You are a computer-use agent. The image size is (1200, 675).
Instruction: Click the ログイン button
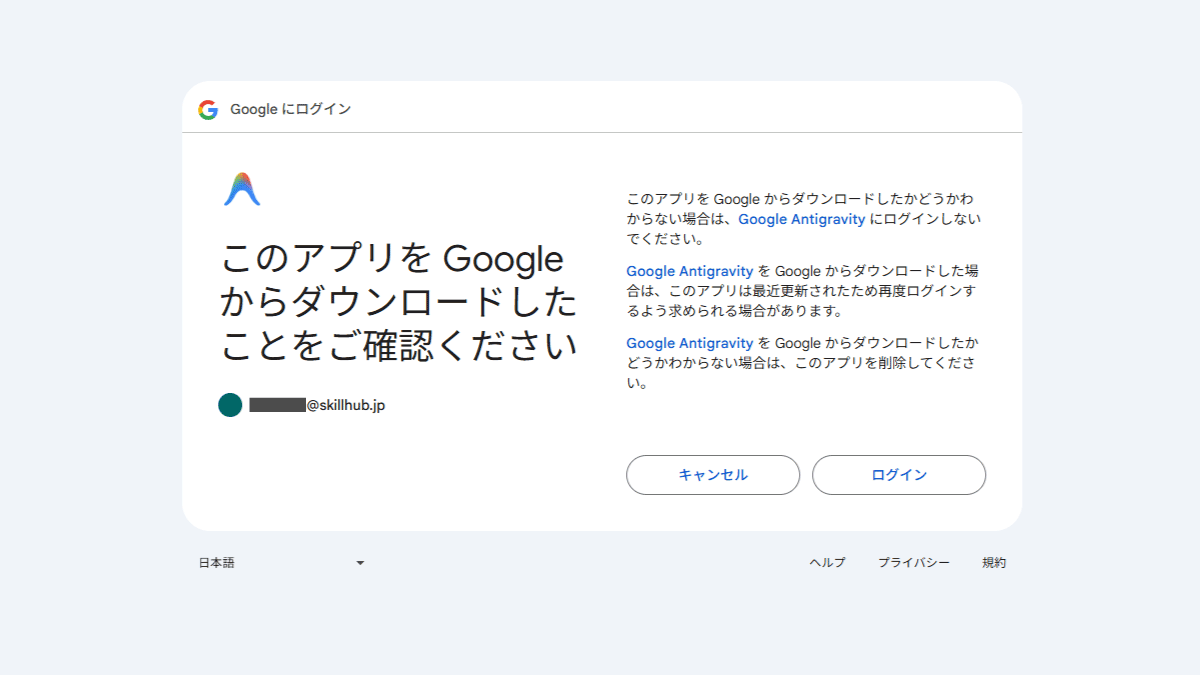pos(899,475)
